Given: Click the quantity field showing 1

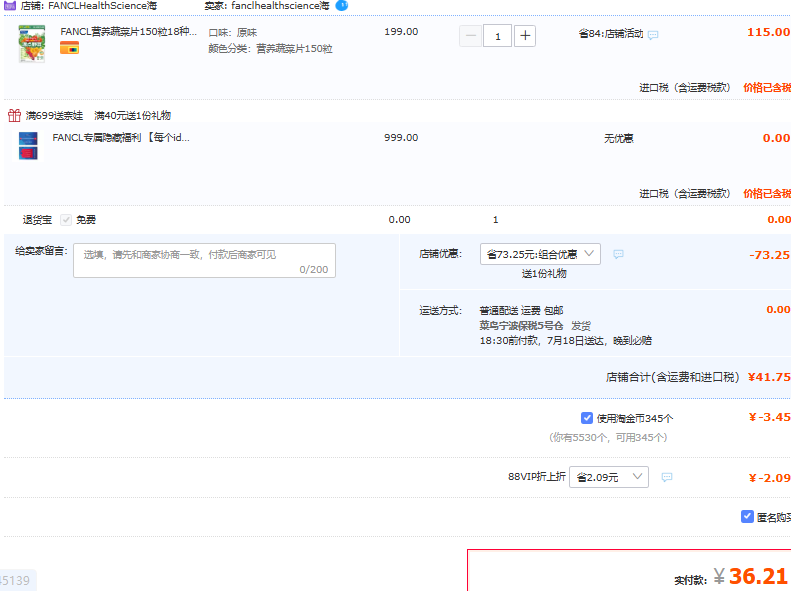Looking at the screenshot, I should point(497,36).
